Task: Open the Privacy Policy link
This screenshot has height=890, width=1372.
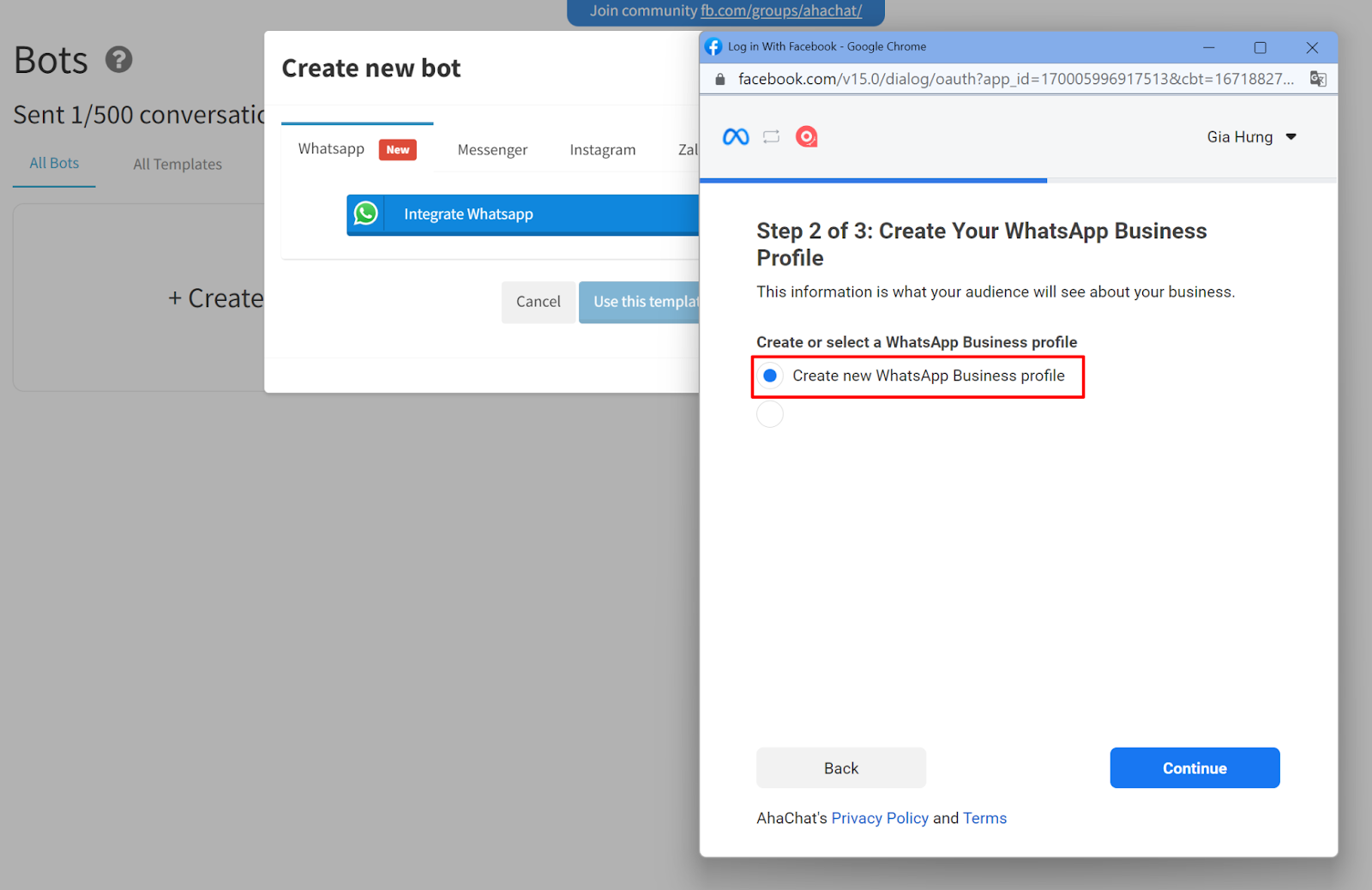Action: pos(880,818)
